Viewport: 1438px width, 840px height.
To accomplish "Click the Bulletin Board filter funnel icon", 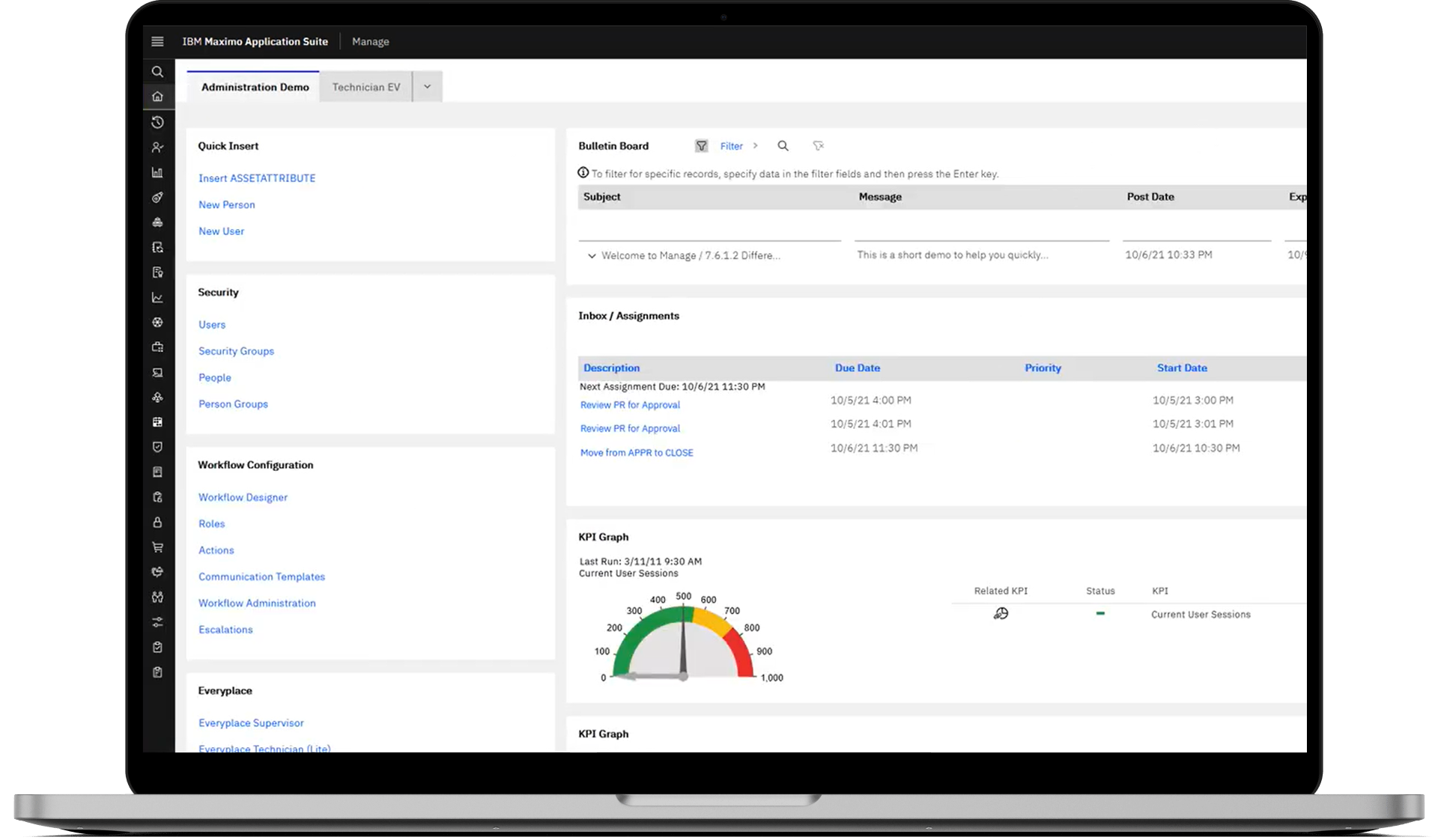I will 702,145.
